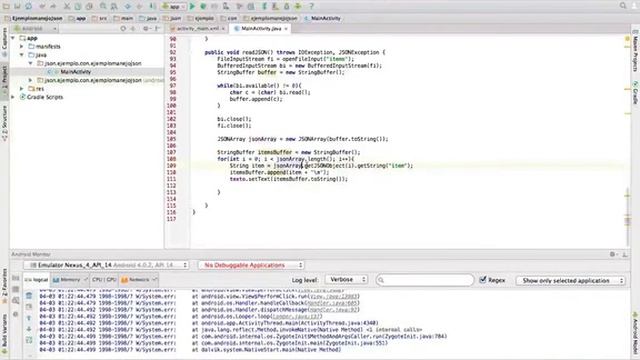Click the Ejemplomanejojson breadcrumb
Image resolution: width=640 pixels, height=360 pixels.
point(34,18)
